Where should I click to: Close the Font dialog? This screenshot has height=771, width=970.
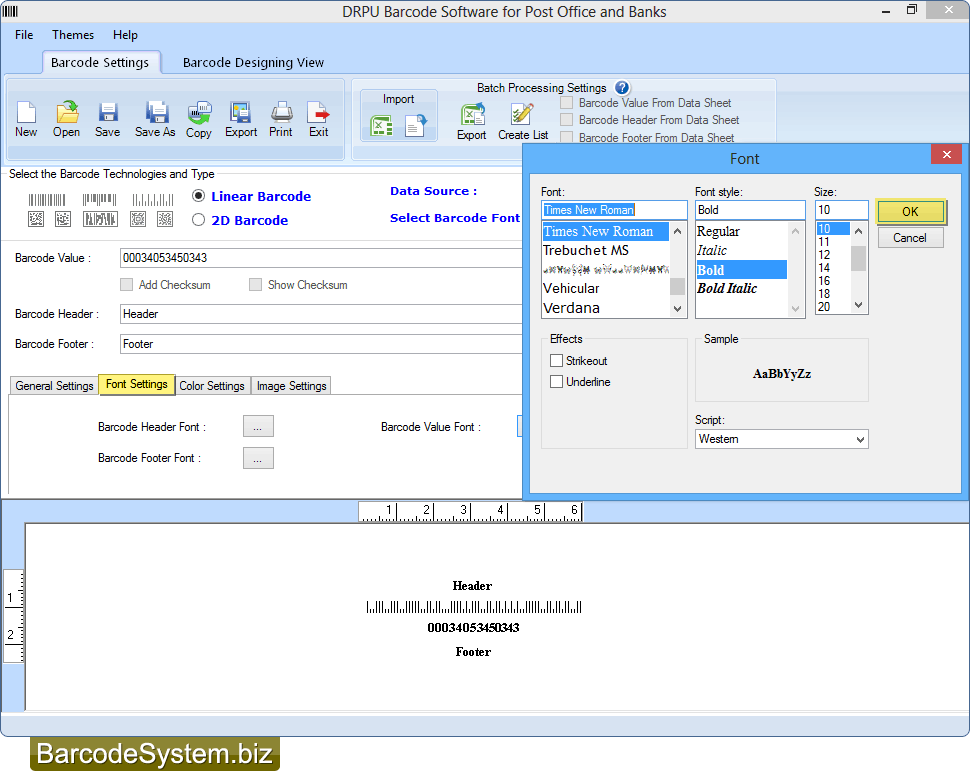click(x=946, y=155)
